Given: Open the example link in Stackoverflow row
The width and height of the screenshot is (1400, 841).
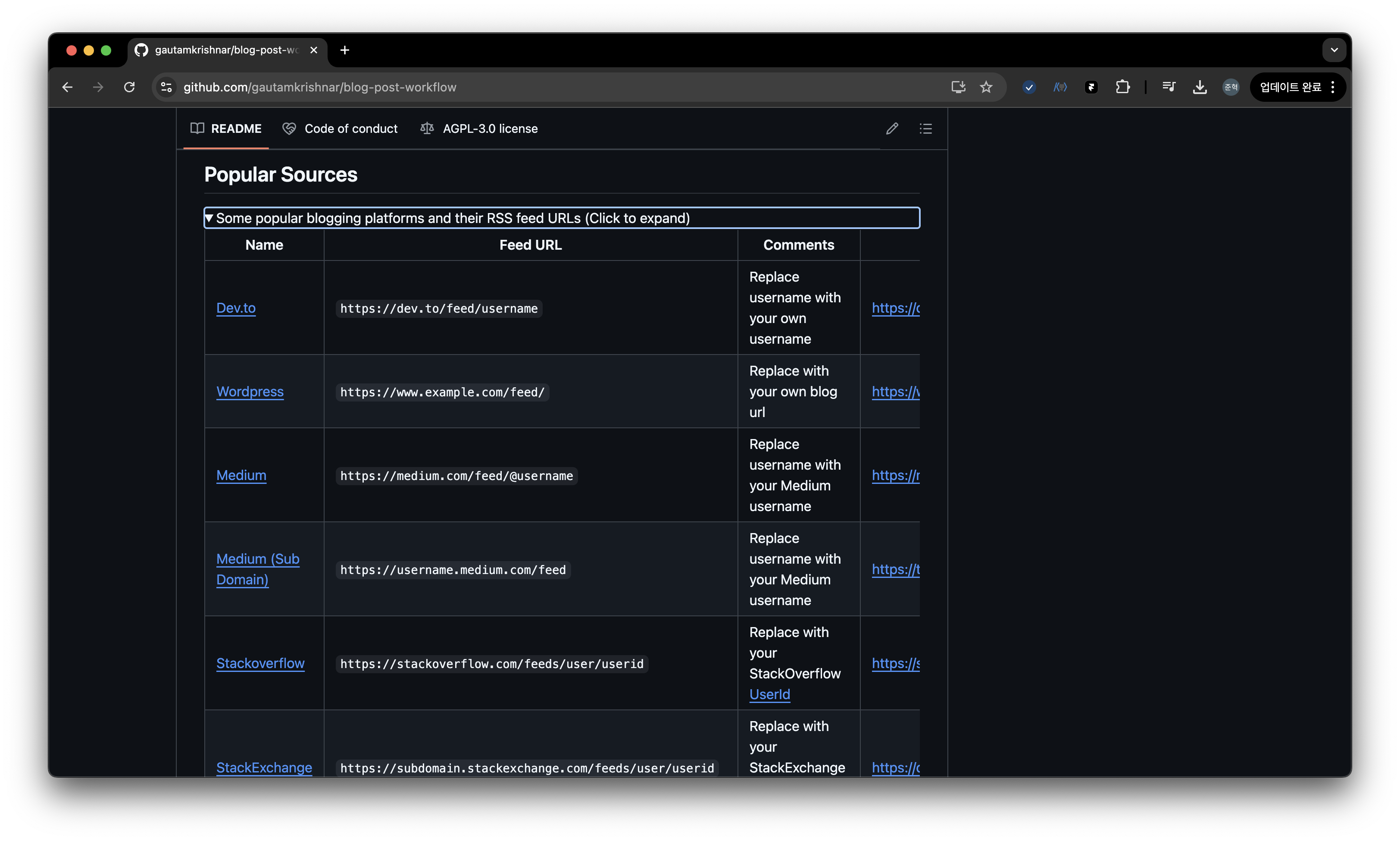Looking at the screenshot, I should tap(895, 663).
